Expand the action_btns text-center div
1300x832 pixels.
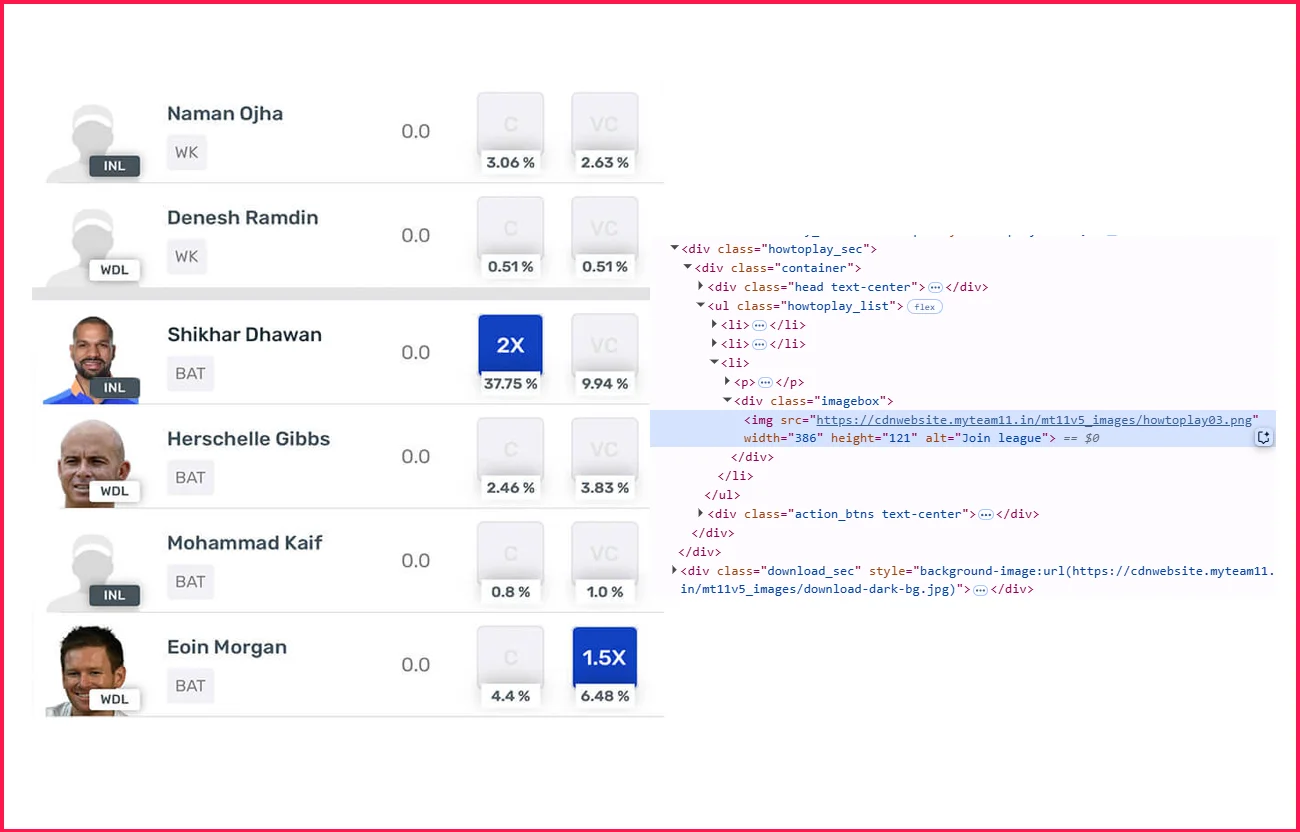tap(701, 514)
